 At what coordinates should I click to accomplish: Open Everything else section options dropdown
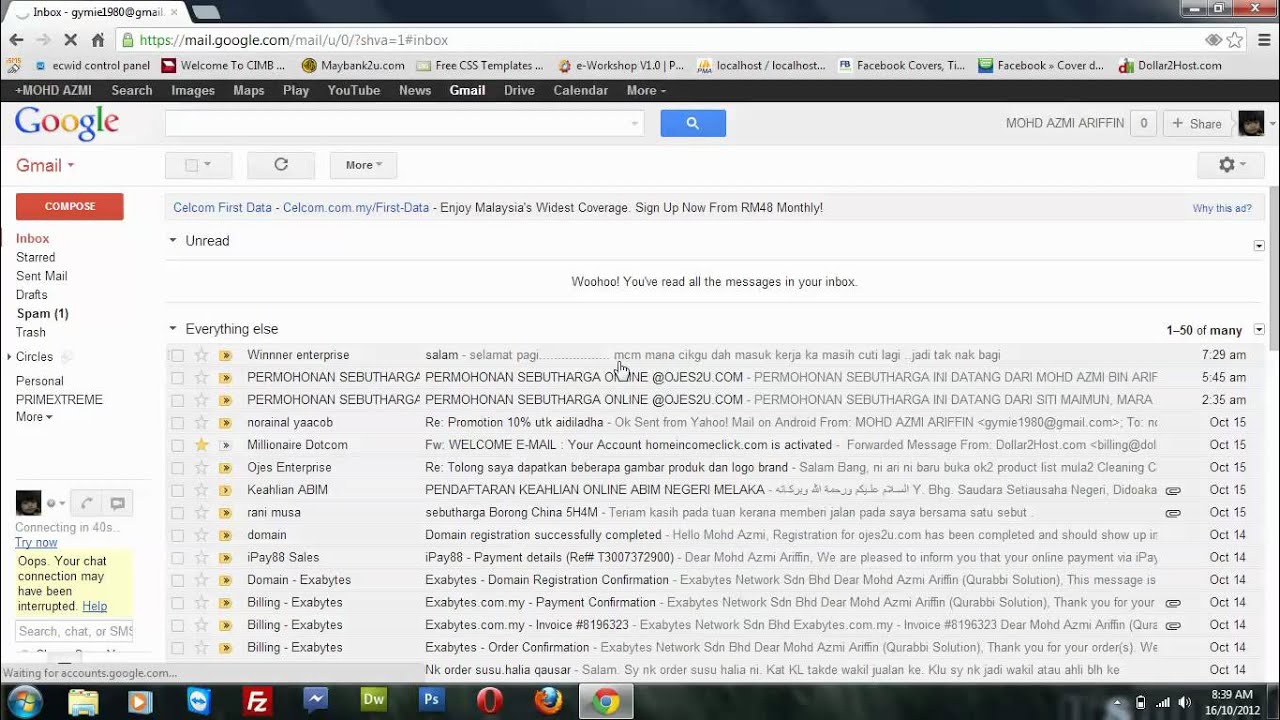tap(1259, 330)
